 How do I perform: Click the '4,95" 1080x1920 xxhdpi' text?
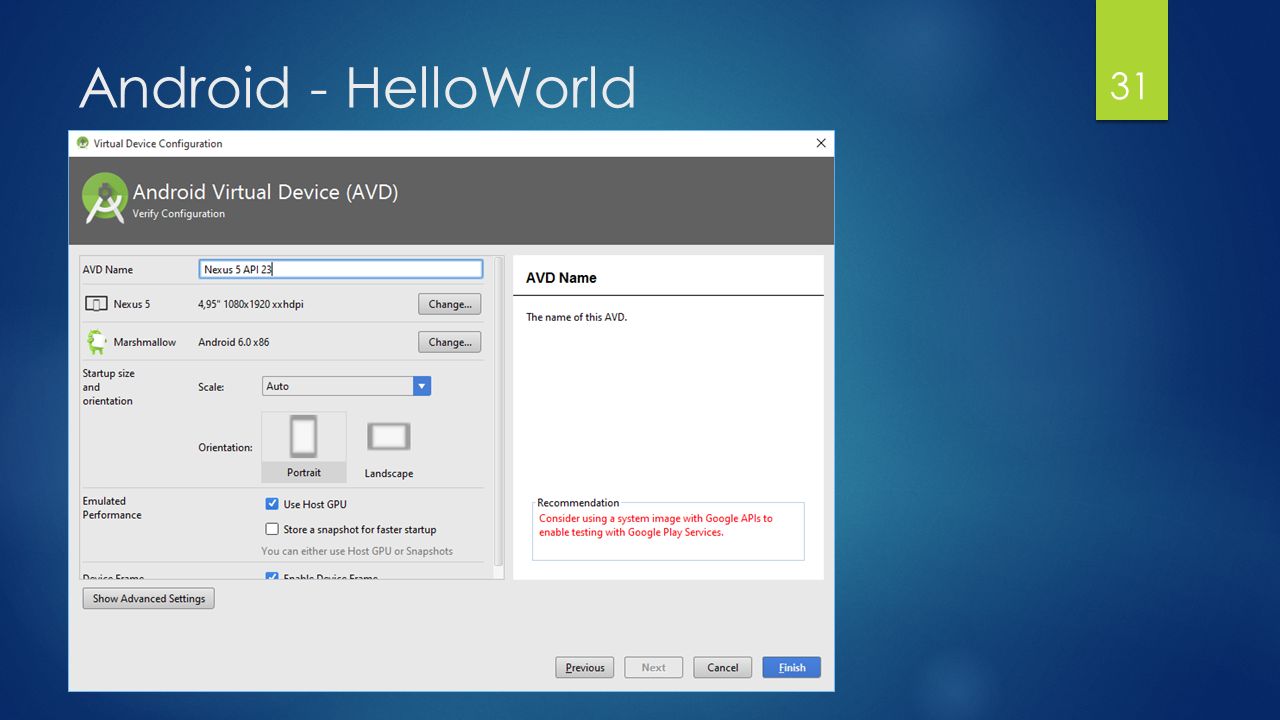click(x=251, y=304)
